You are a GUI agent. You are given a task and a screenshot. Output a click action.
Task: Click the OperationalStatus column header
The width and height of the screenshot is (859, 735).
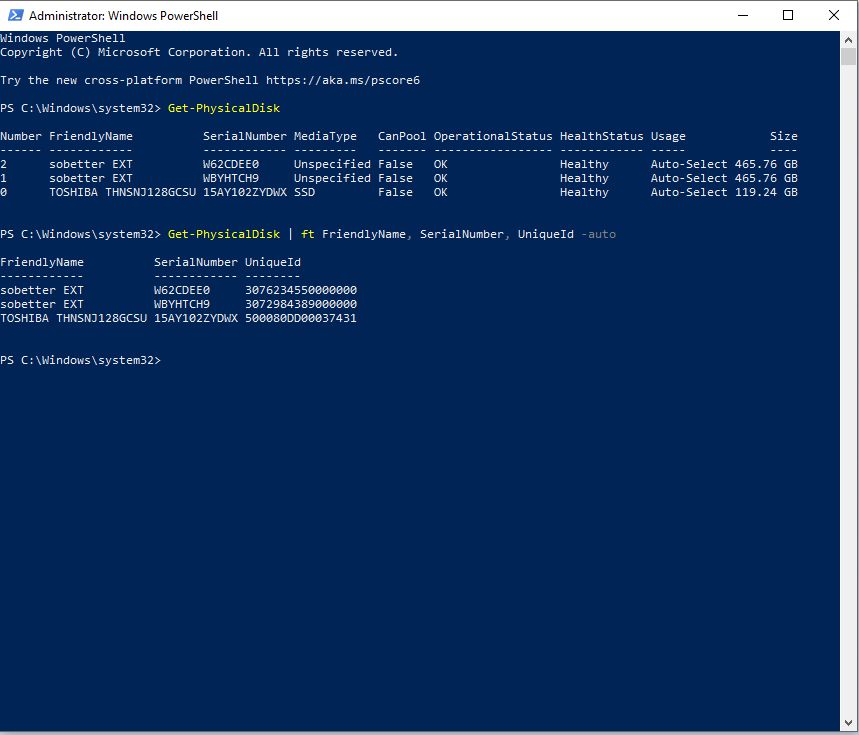(492, 136)
